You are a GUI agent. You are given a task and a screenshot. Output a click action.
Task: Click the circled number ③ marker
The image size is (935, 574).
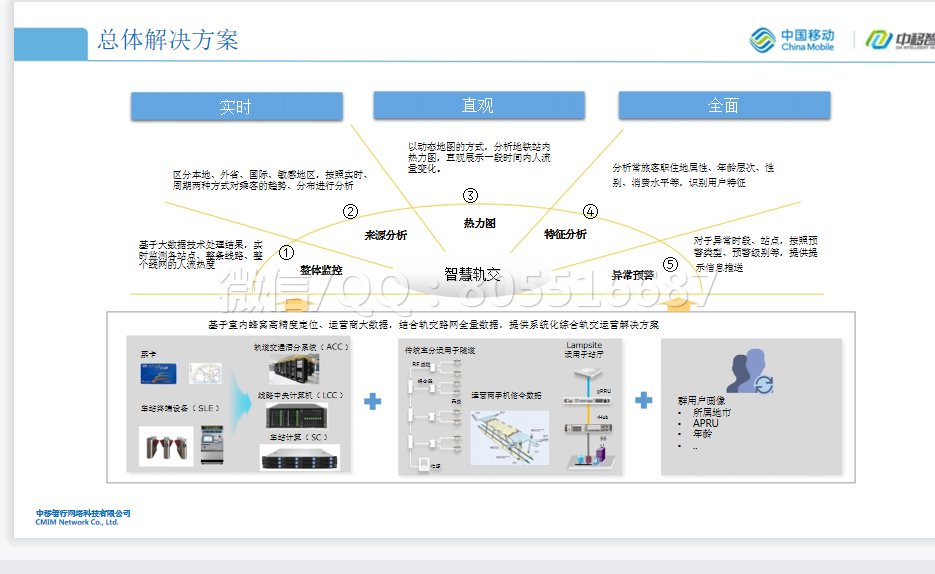tap(470, 196)
